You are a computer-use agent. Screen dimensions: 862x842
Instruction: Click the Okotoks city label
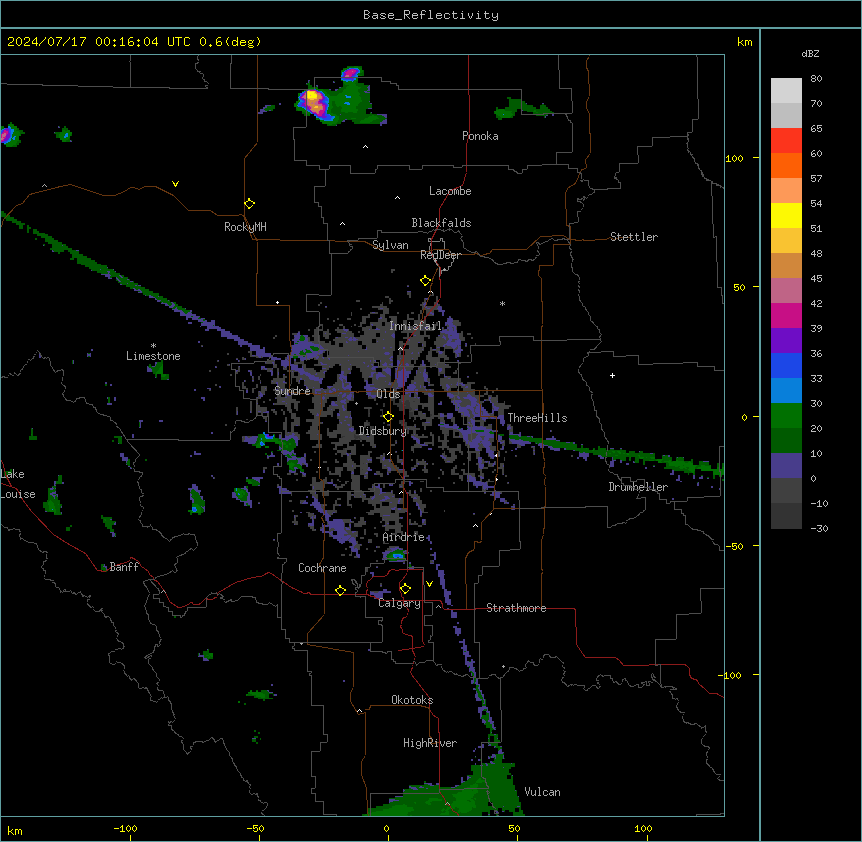click(x=412, y=700)
